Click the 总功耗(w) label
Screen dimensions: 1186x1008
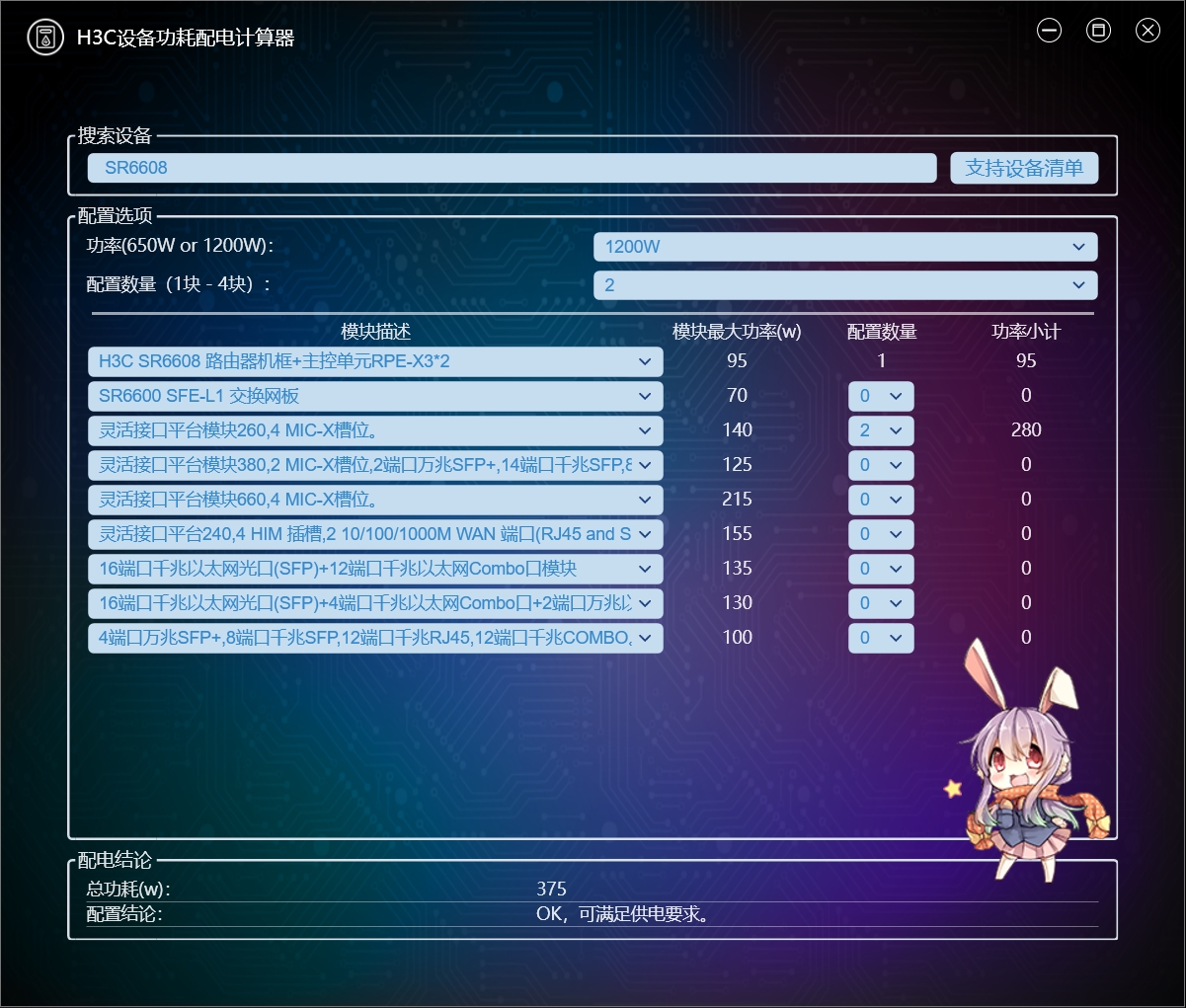click(128, 890)
